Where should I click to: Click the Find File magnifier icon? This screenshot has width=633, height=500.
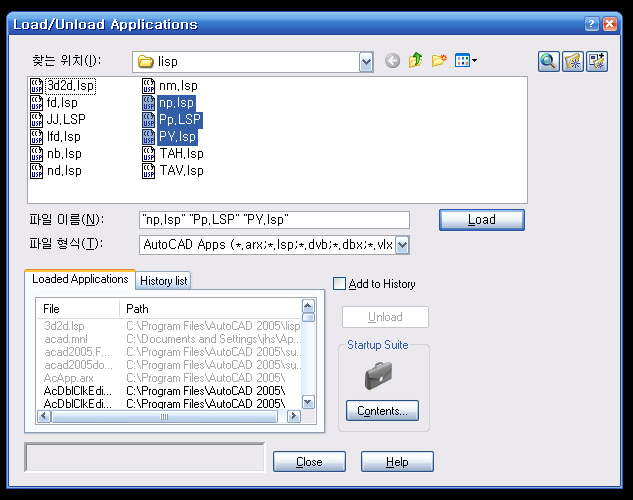coord(548,62)
